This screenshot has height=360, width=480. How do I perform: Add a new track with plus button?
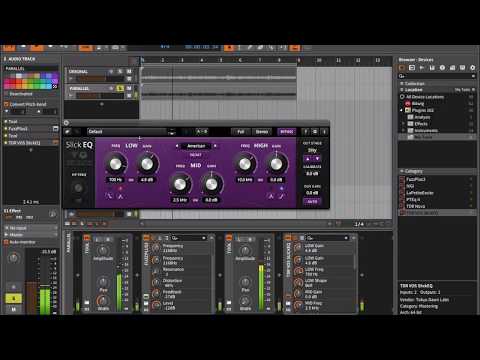[102, 104]
